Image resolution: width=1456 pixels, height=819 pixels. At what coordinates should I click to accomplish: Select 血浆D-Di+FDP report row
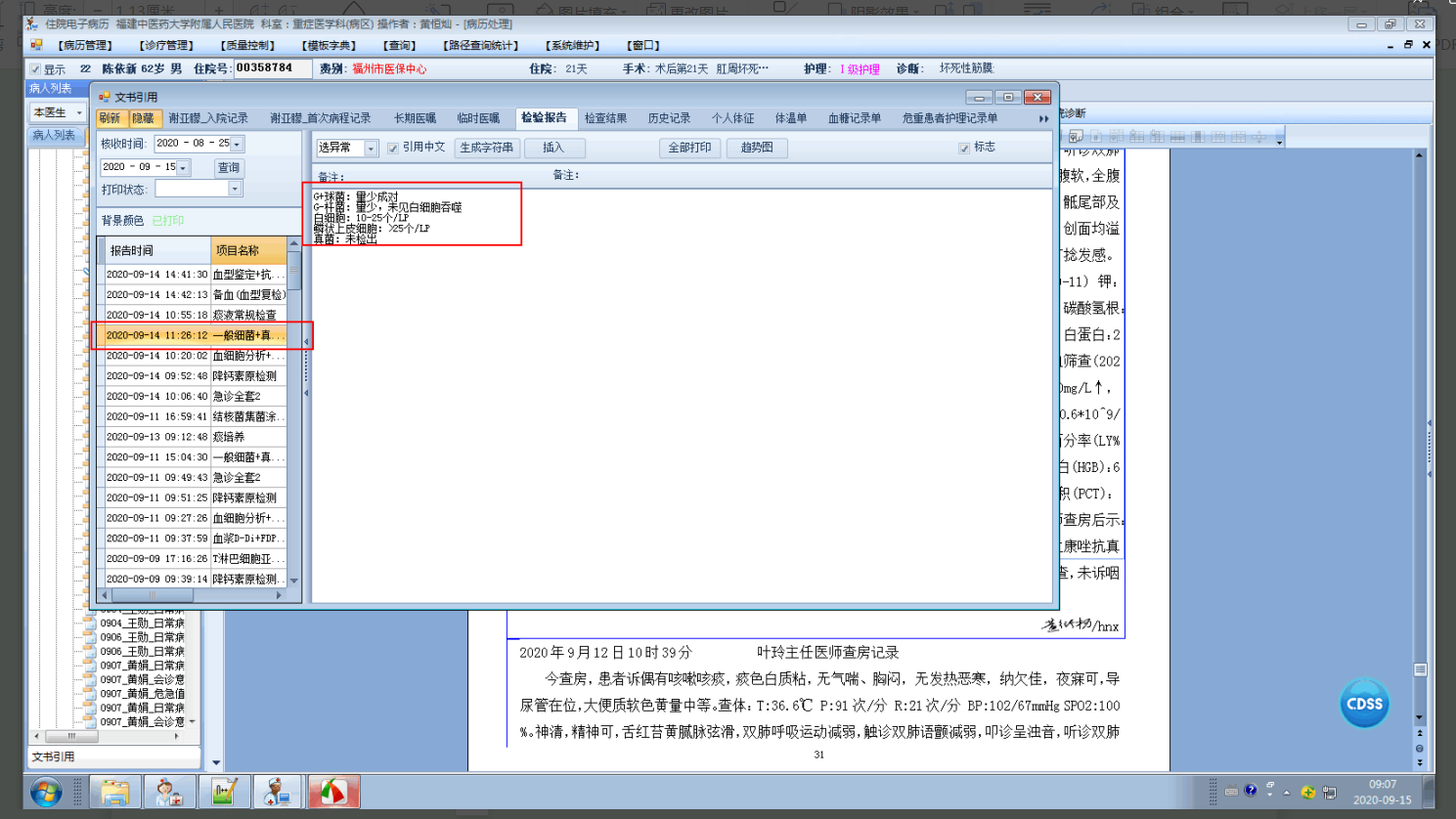pos(195,539)
